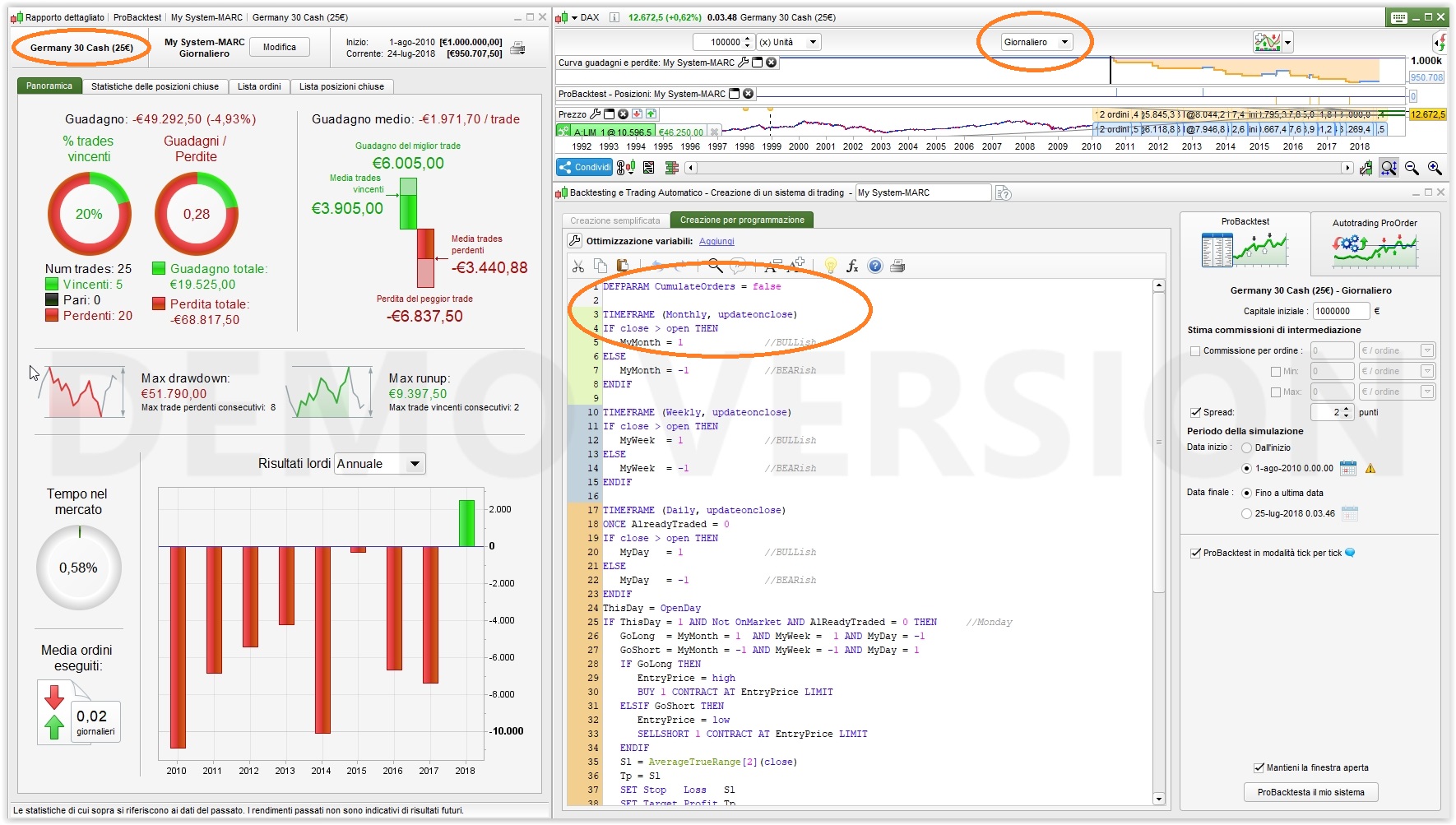Open the help document icon beside system name
This screenshot has height=825, width=1456.
coord(1003,192)
